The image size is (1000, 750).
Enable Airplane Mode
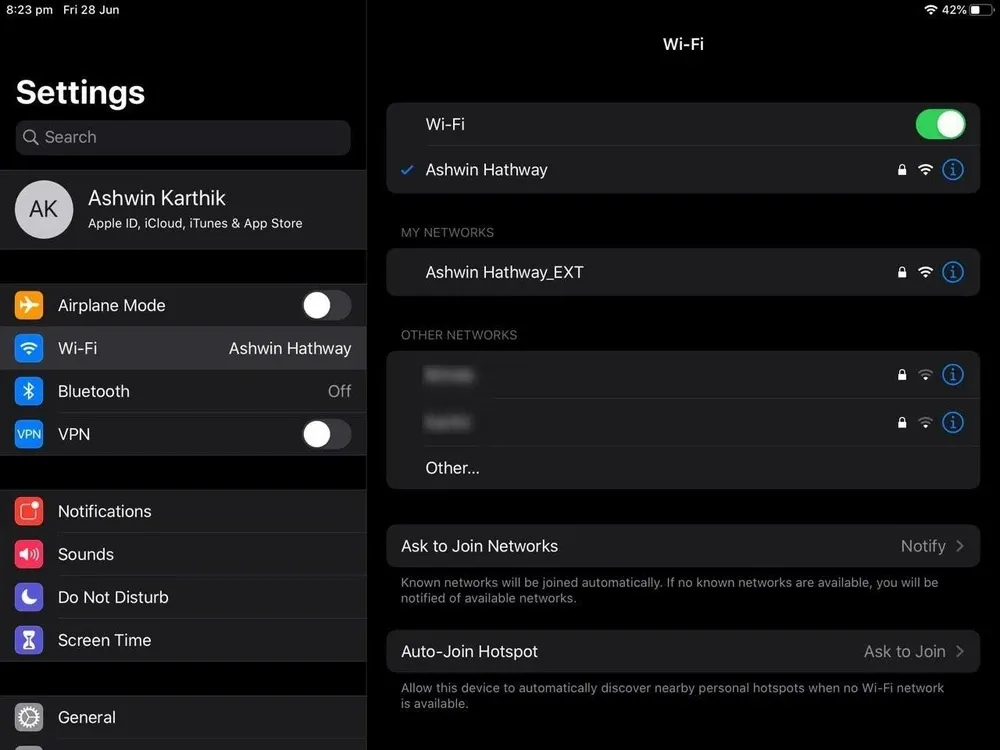[326, 305]
